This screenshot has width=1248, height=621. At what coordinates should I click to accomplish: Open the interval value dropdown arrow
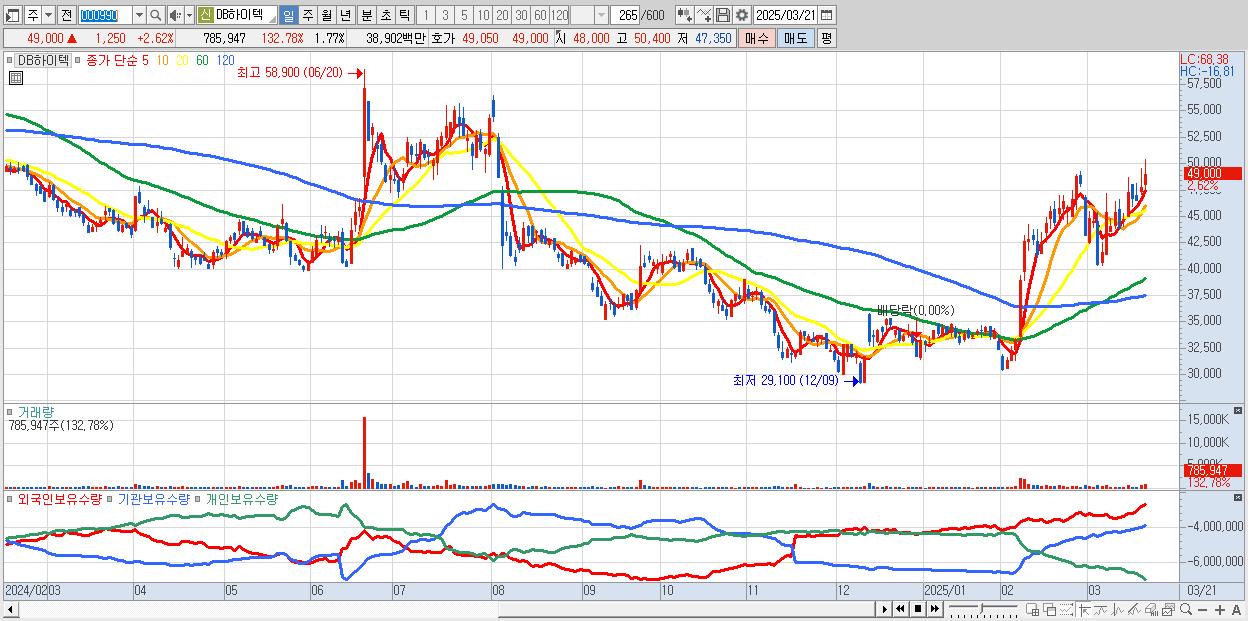click(x=601, y=16)
